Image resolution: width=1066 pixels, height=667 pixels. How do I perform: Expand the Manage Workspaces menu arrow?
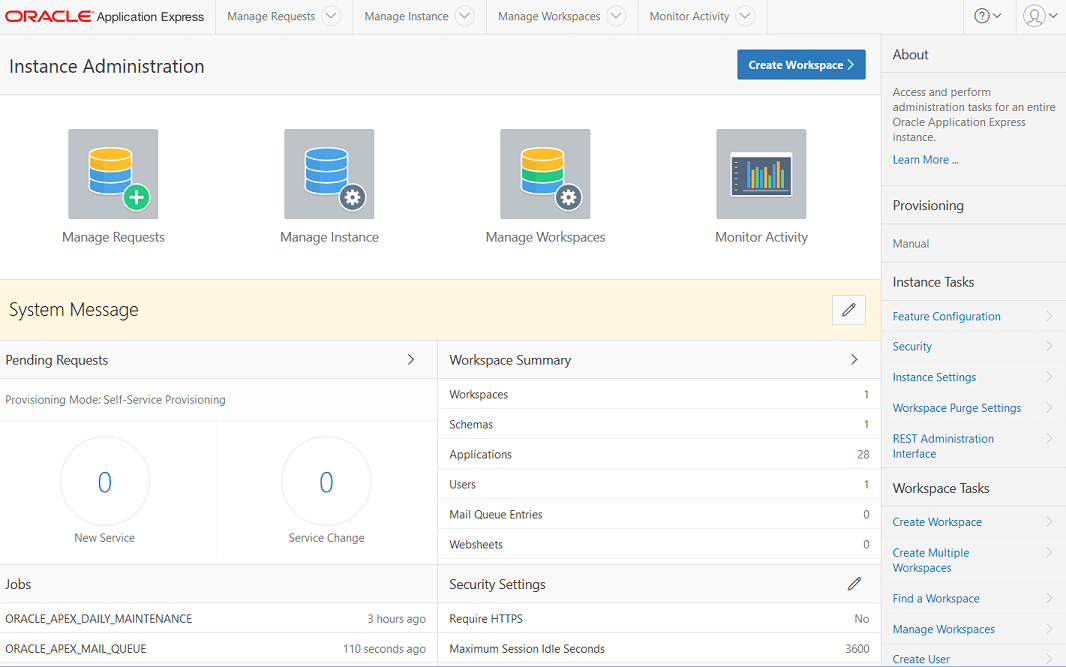[x=616, y=16]
